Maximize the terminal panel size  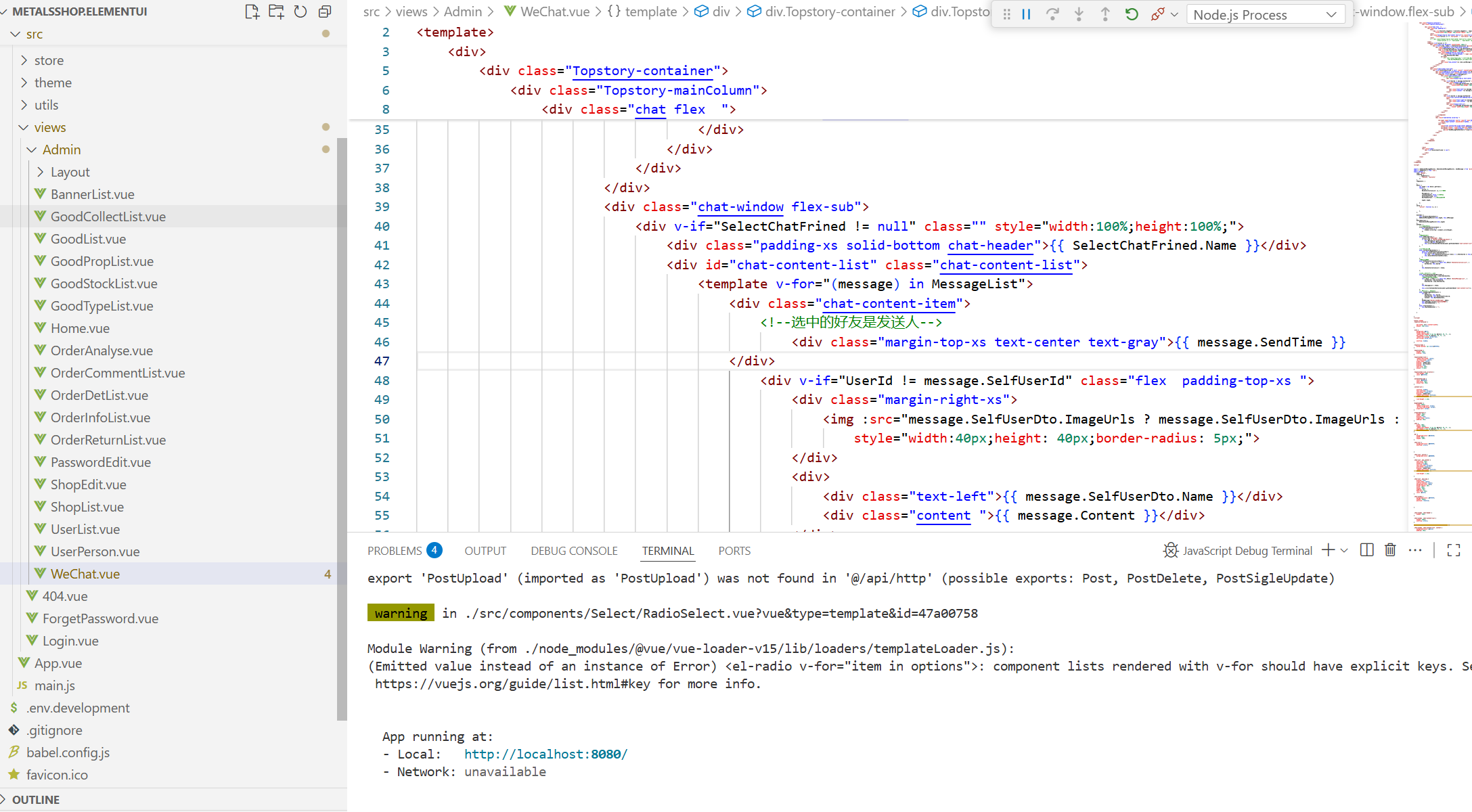click(x=1453, y=550)
